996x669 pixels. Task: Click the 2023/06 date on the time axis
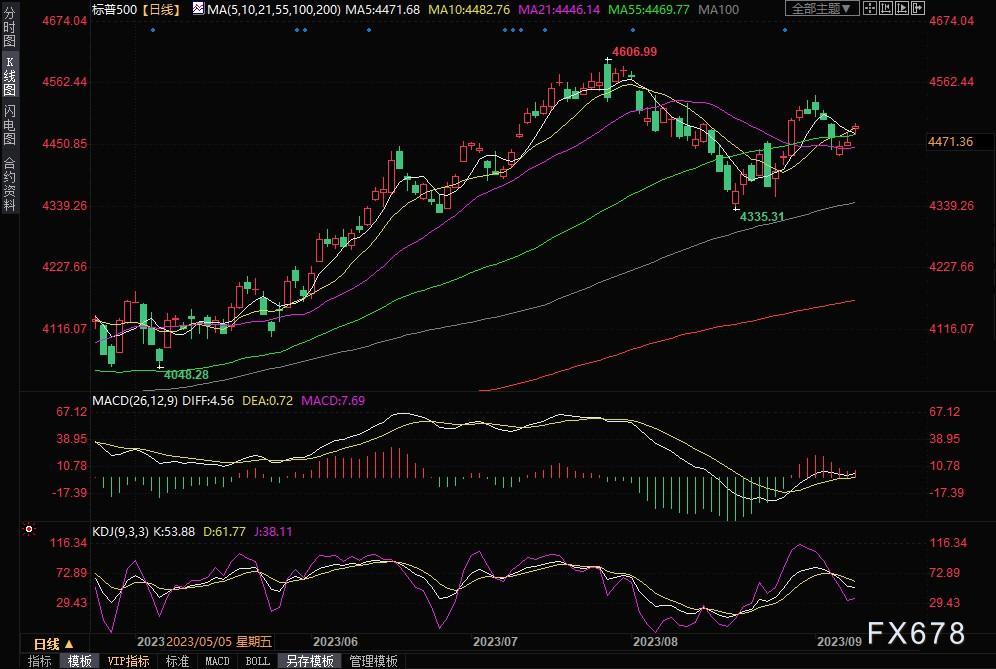pyautogui.click(x=335, y=642)
